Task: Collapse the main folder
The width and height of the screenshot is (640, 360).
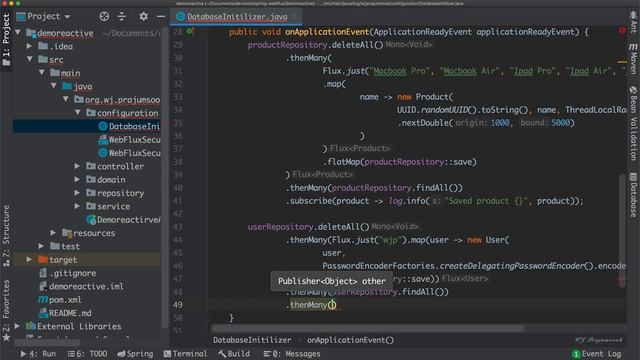Action: [42, 73]
